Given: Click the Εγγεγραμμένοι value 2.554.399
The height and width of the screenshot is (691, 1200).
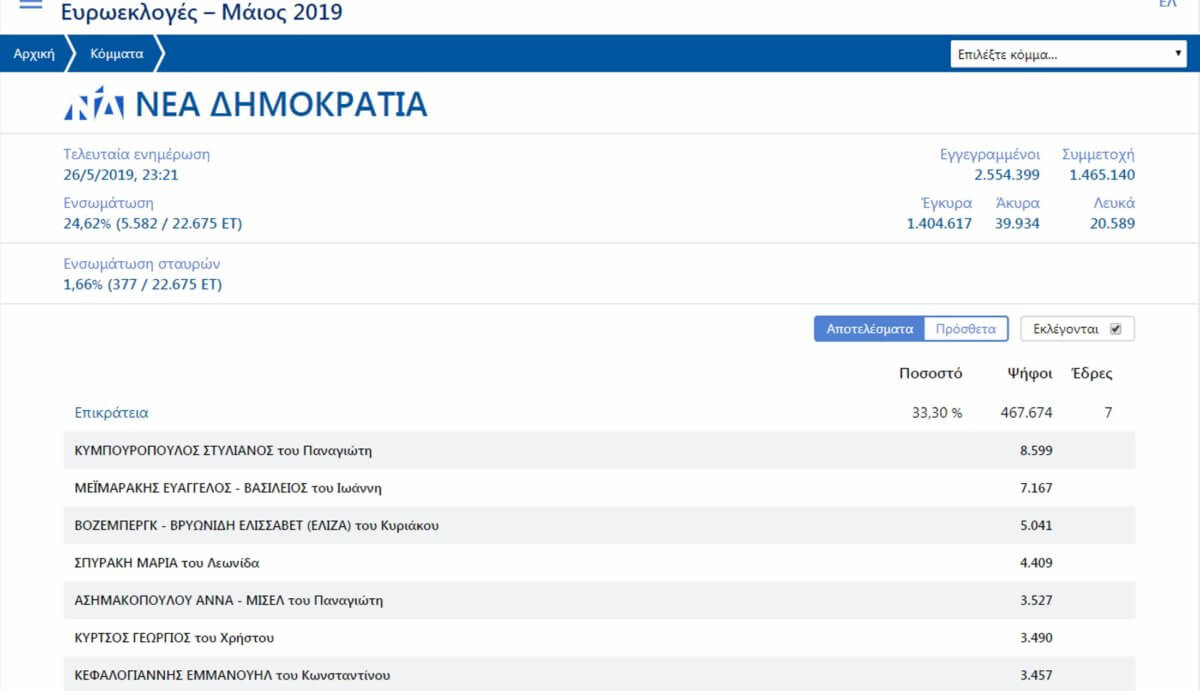Looking at the screenshot, I should pyautogui.click(x=1007, y=175).
